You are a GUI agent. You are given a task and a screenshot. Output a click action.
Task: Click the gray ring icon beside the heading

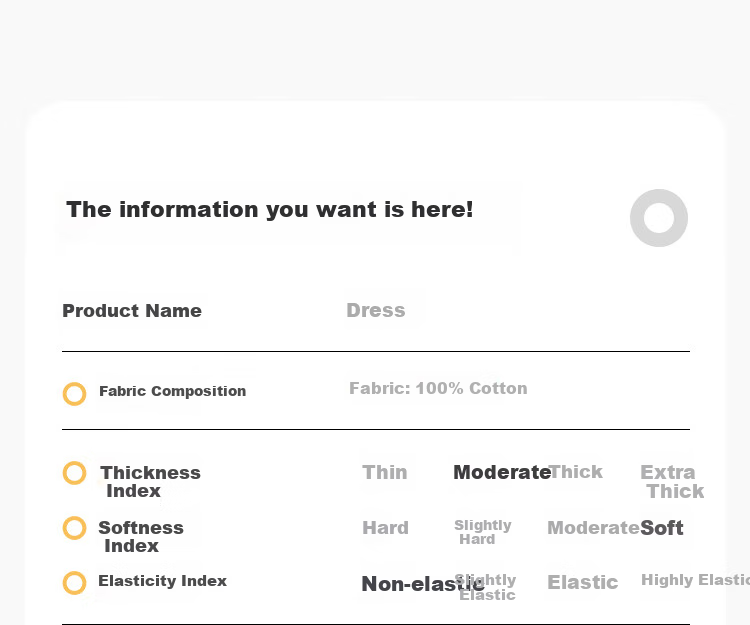(x=659, y=218)
